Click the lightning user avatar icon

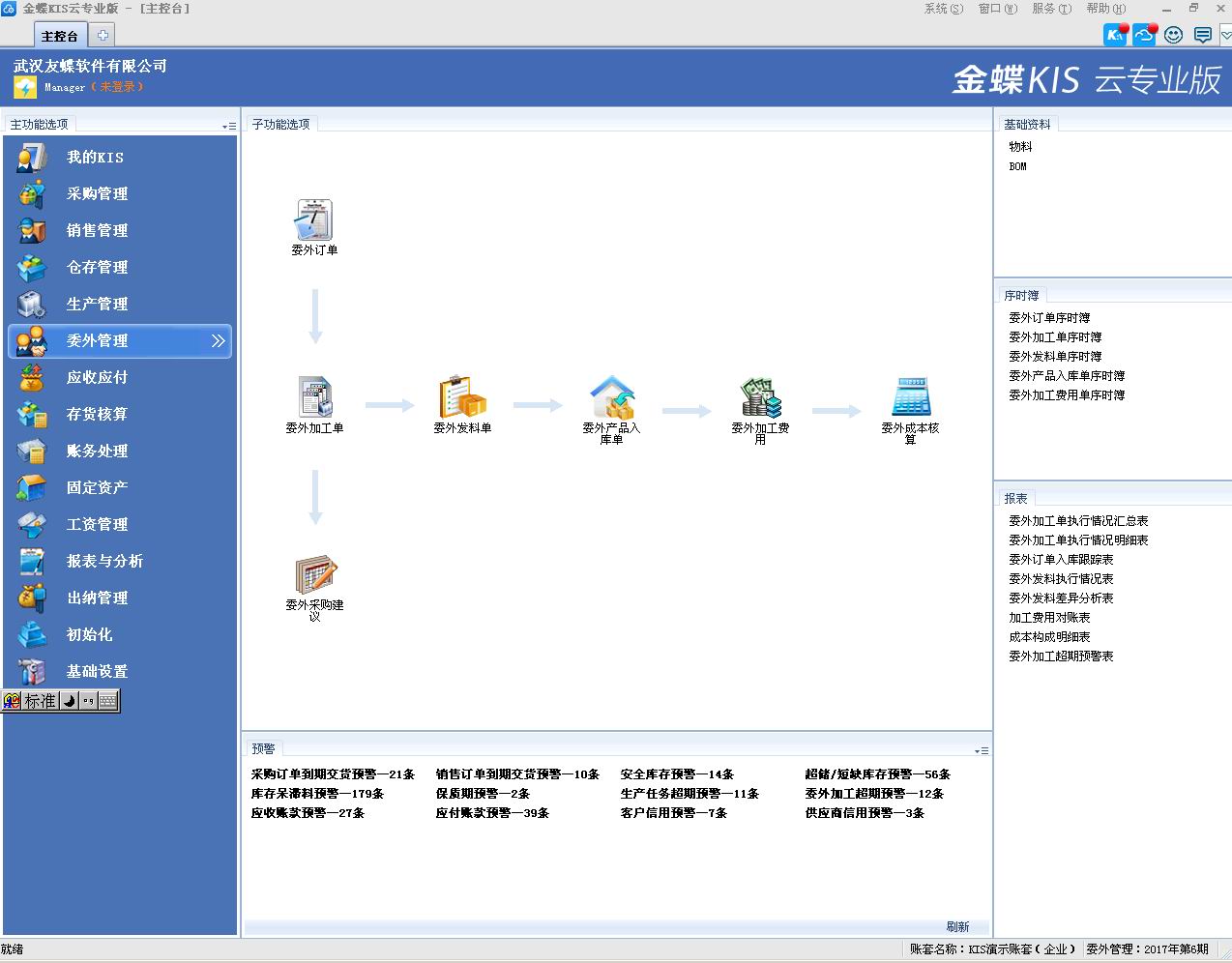click(x=25, y=87)
